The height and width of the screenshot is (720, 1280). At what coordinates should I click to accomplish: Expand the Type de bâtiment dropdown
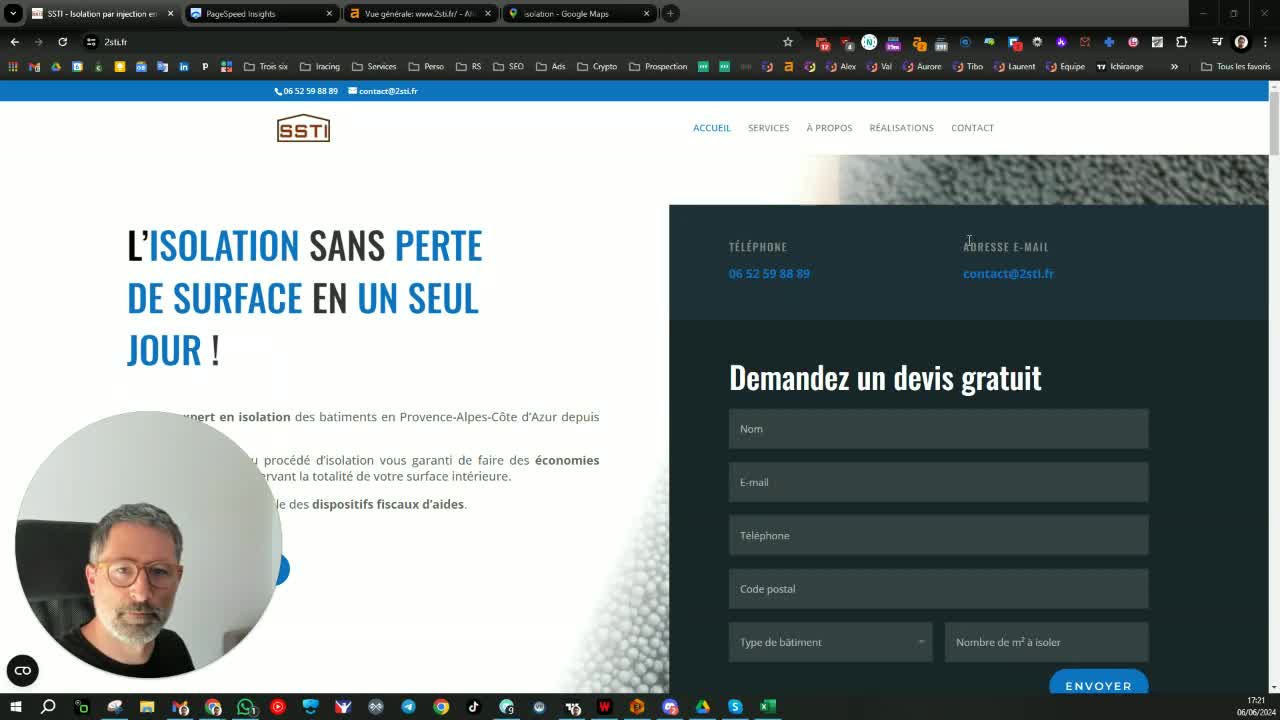click(830, 642)
